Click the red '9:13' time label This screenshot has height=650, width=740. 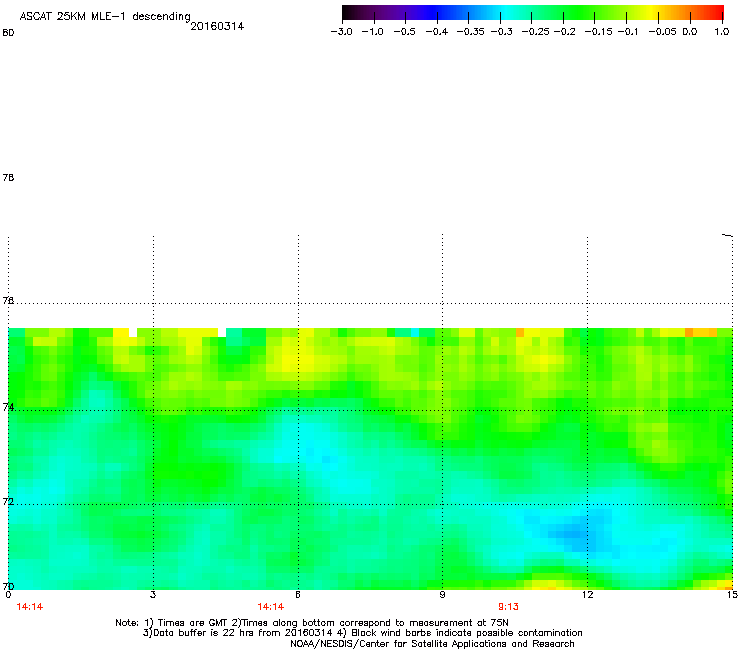click(x=508, y=607)
